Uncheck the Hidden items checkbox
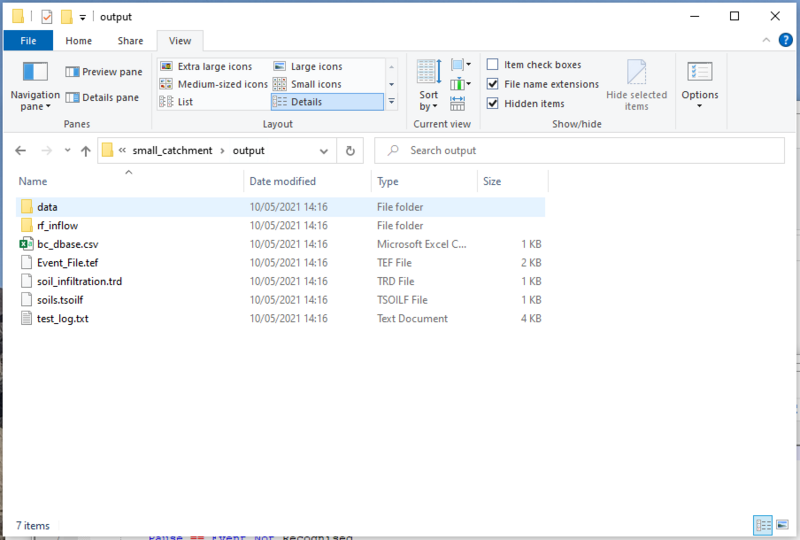The height and width of the screenshot is (540, 800). pyautogui.click(x=493, y=104)
